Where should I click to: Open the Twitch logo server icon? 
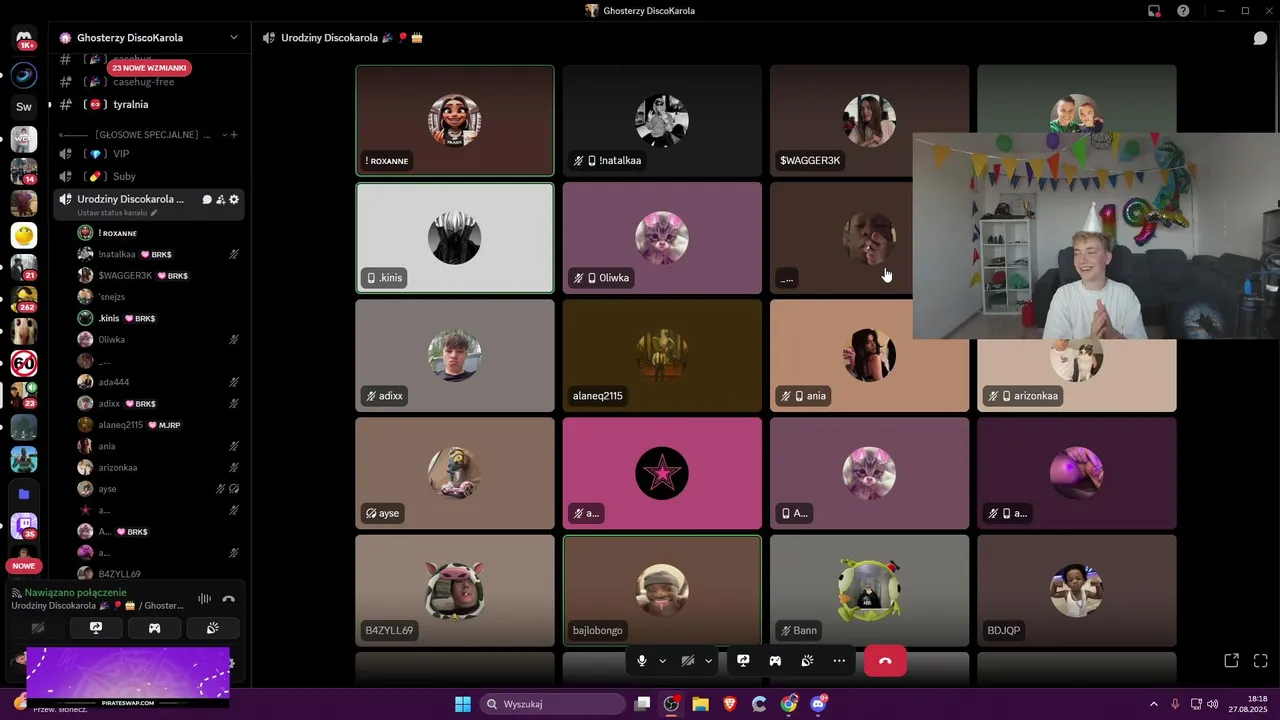point(24,524)
